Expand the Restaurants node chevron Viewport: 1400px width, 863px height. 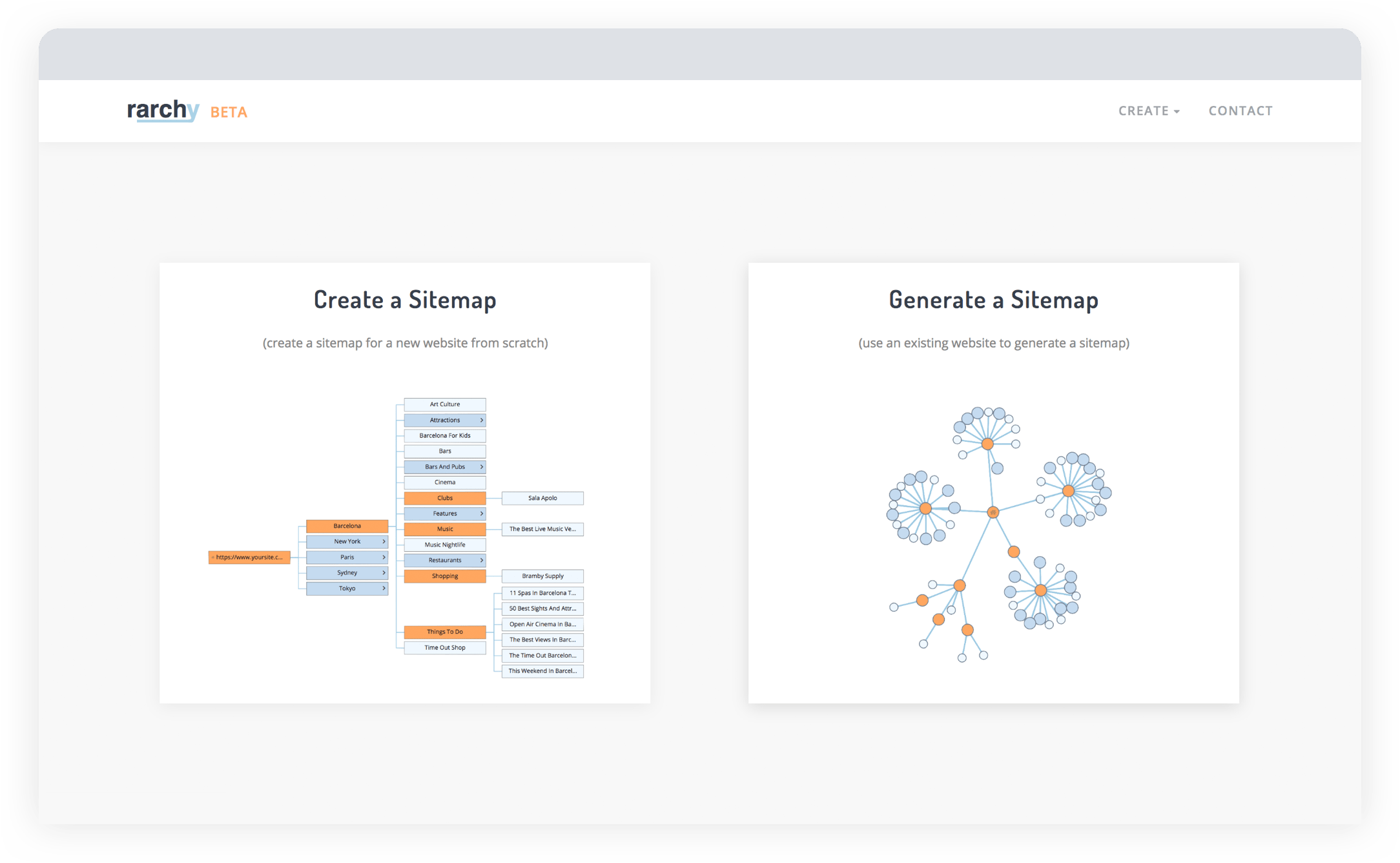tap(481, 561)
